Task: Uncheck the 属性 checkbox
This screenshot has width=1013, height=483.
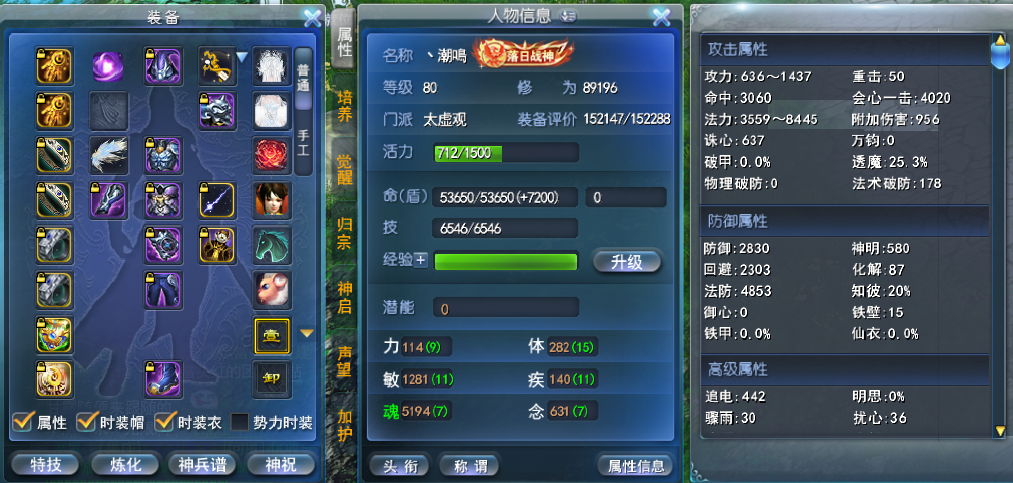Action: coord(23,422)
